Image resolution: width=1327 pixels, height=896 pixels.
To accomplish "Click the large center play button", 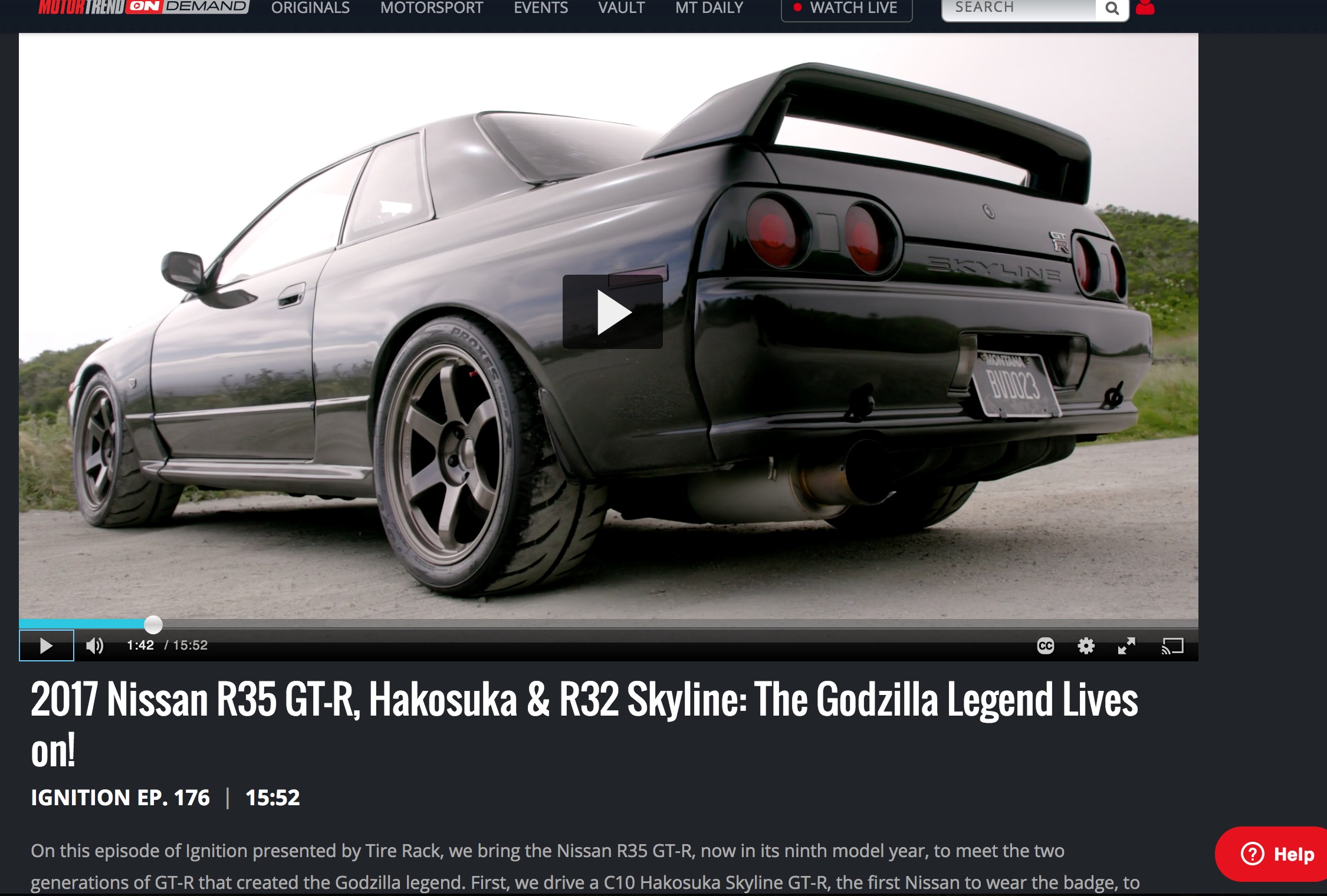I will pos(612,312).
